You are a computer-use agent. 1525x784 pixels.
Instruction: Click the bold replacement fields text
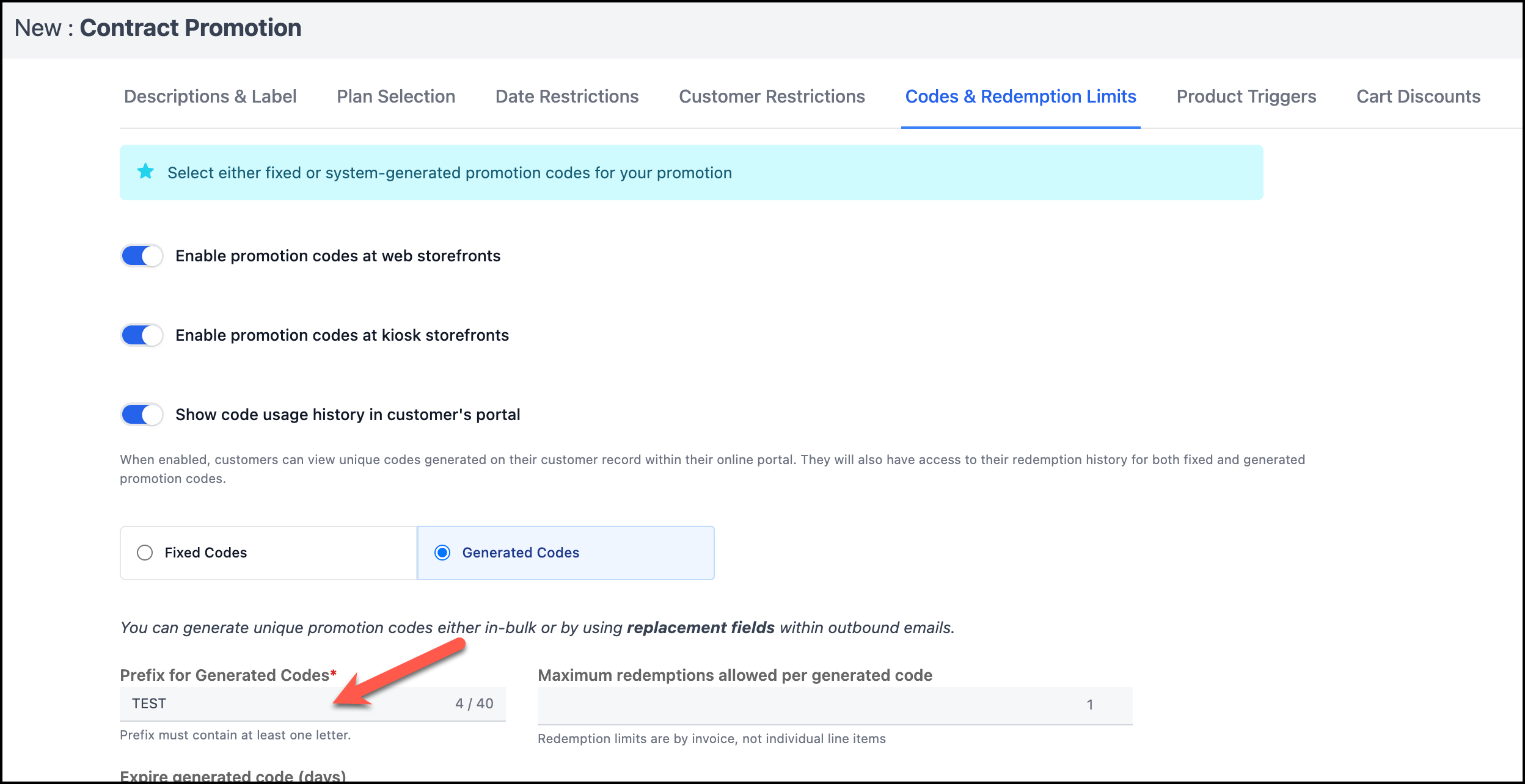[700, 628]
